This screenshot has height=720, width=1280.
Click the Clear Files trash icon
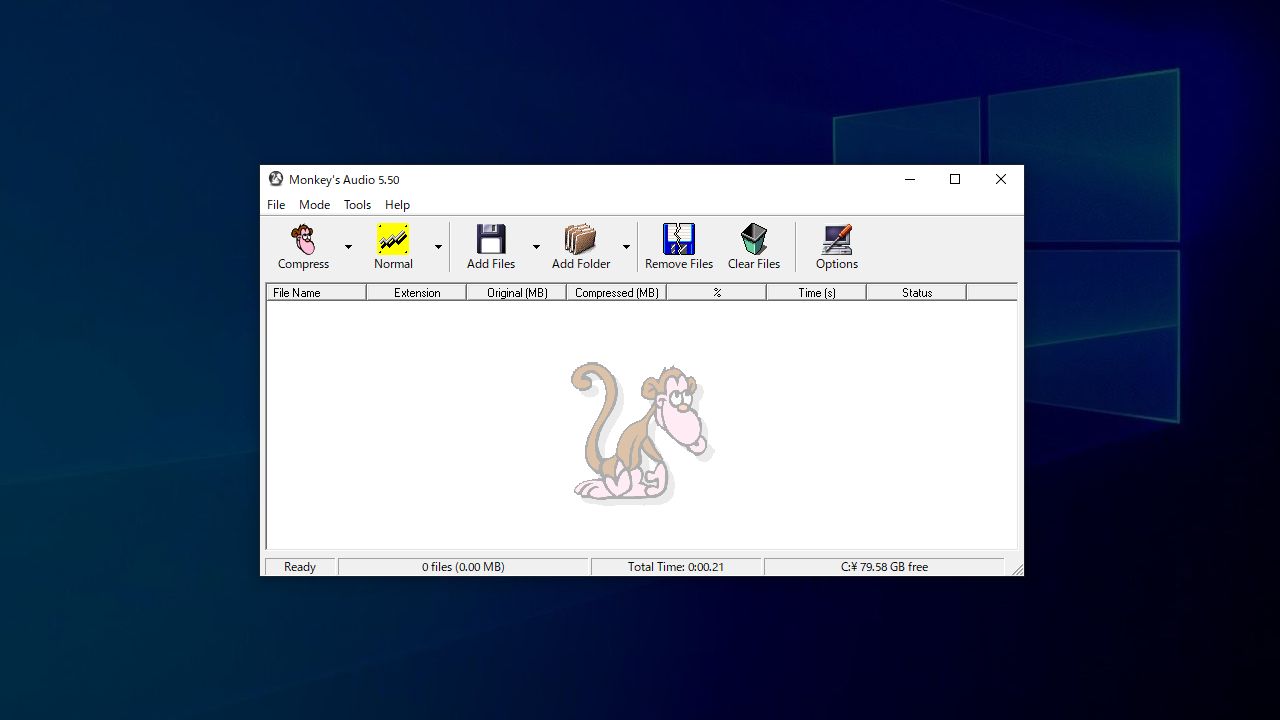(x=754, y=240)
